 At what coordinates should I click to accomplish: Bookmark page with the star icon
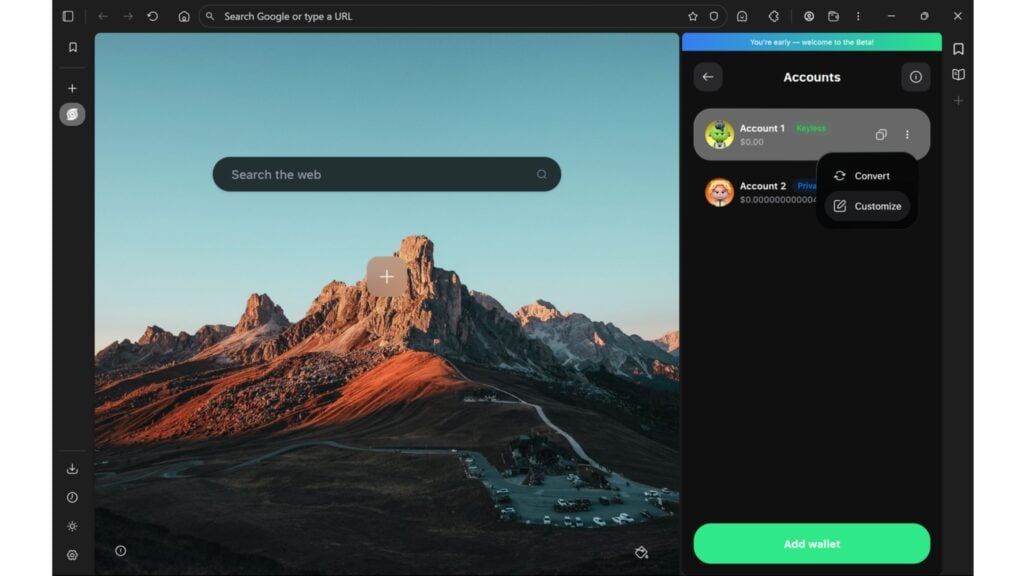point(692,16)
